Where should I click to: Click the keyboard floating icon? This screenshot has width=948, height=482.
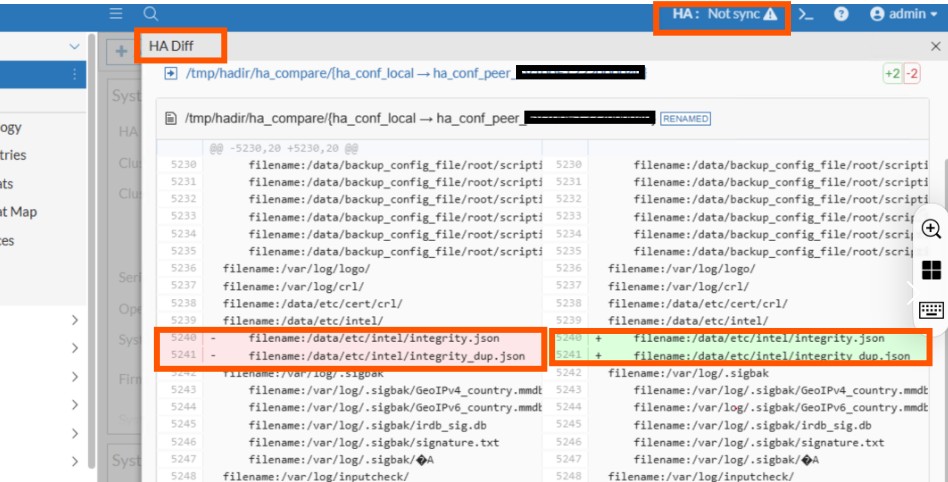click(x=931, y=310)
